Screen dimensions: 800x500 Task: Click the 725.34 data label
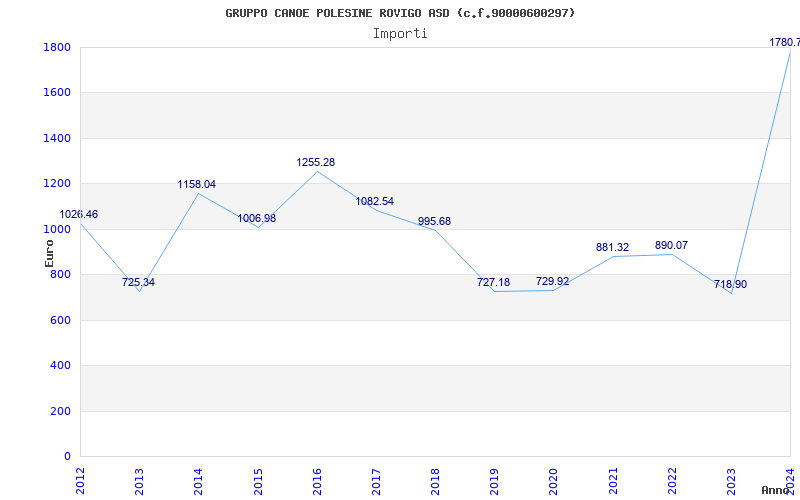tap(138, 282)
